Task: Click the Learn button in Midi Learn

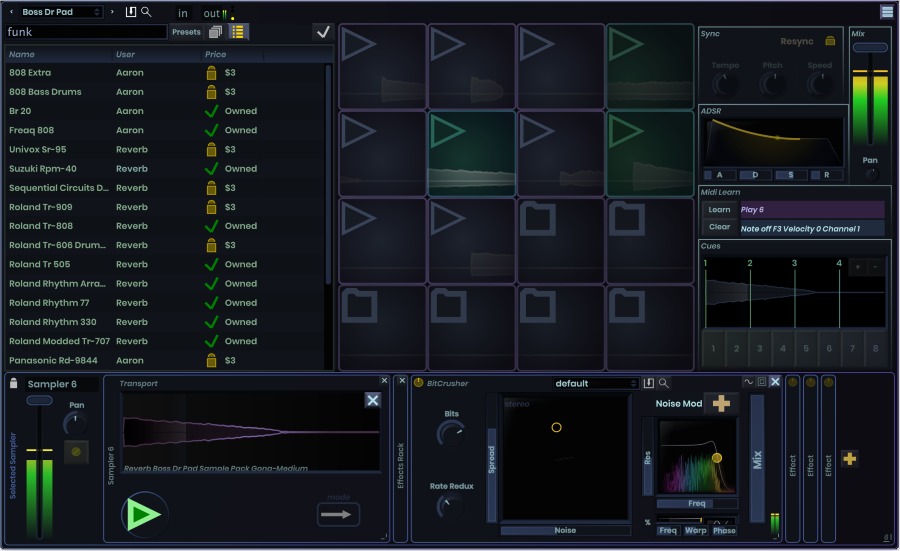Action: pyautogui.click(x=719, y=210)
